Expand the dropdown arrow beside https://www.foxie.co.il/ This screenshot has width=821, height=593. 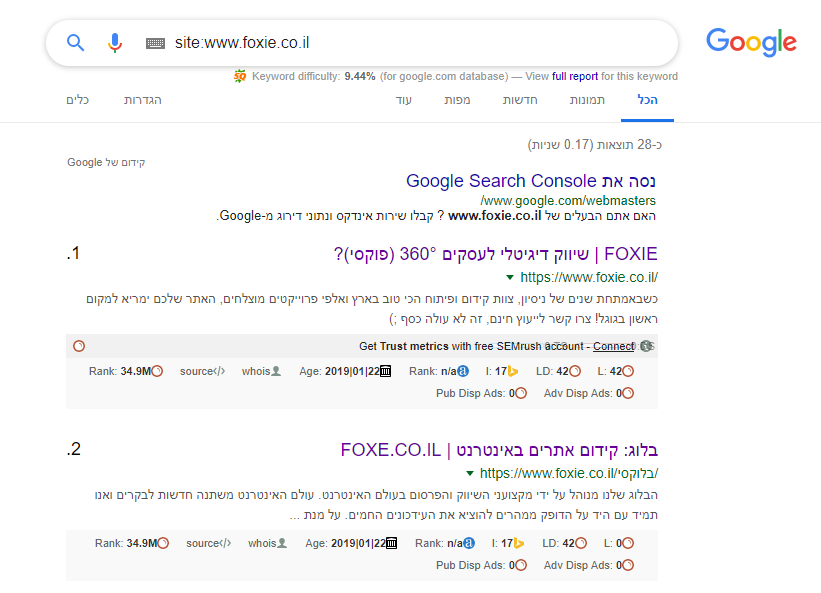[510, 277]
